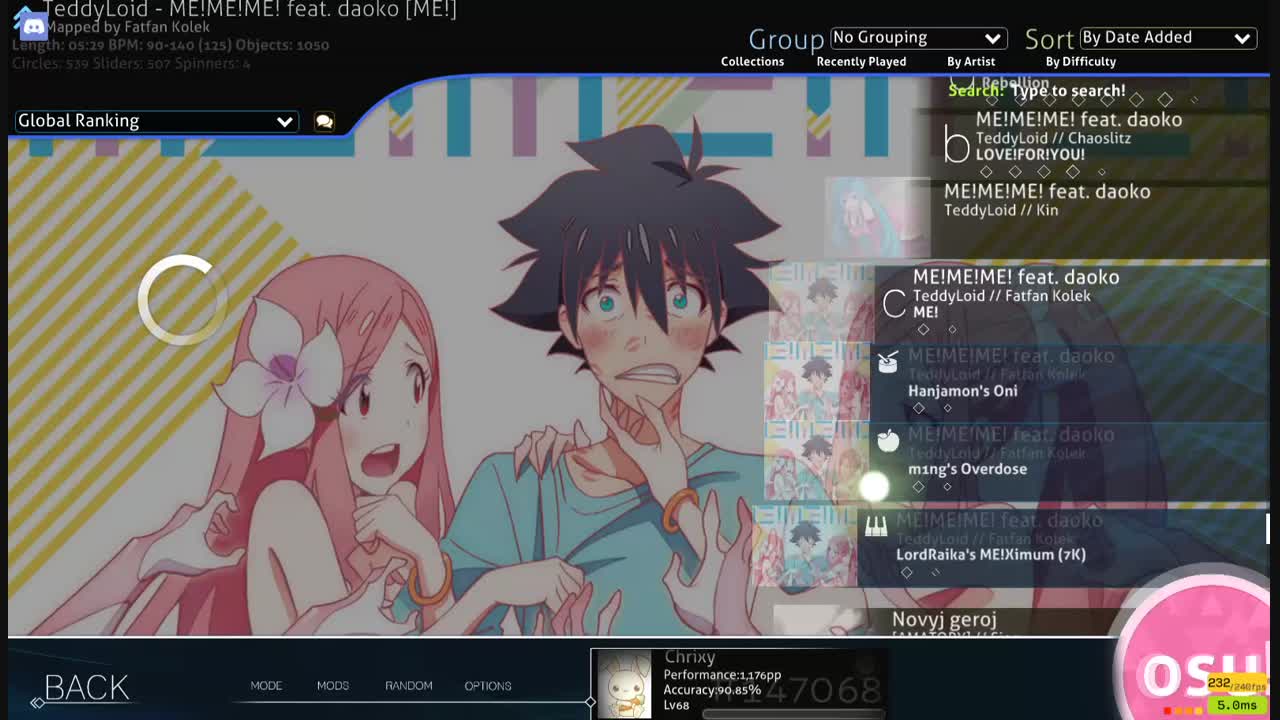Open the MODE selector
Viewport: 1280px width, 720px height.
pyautogui.click(x=266, y=686)
